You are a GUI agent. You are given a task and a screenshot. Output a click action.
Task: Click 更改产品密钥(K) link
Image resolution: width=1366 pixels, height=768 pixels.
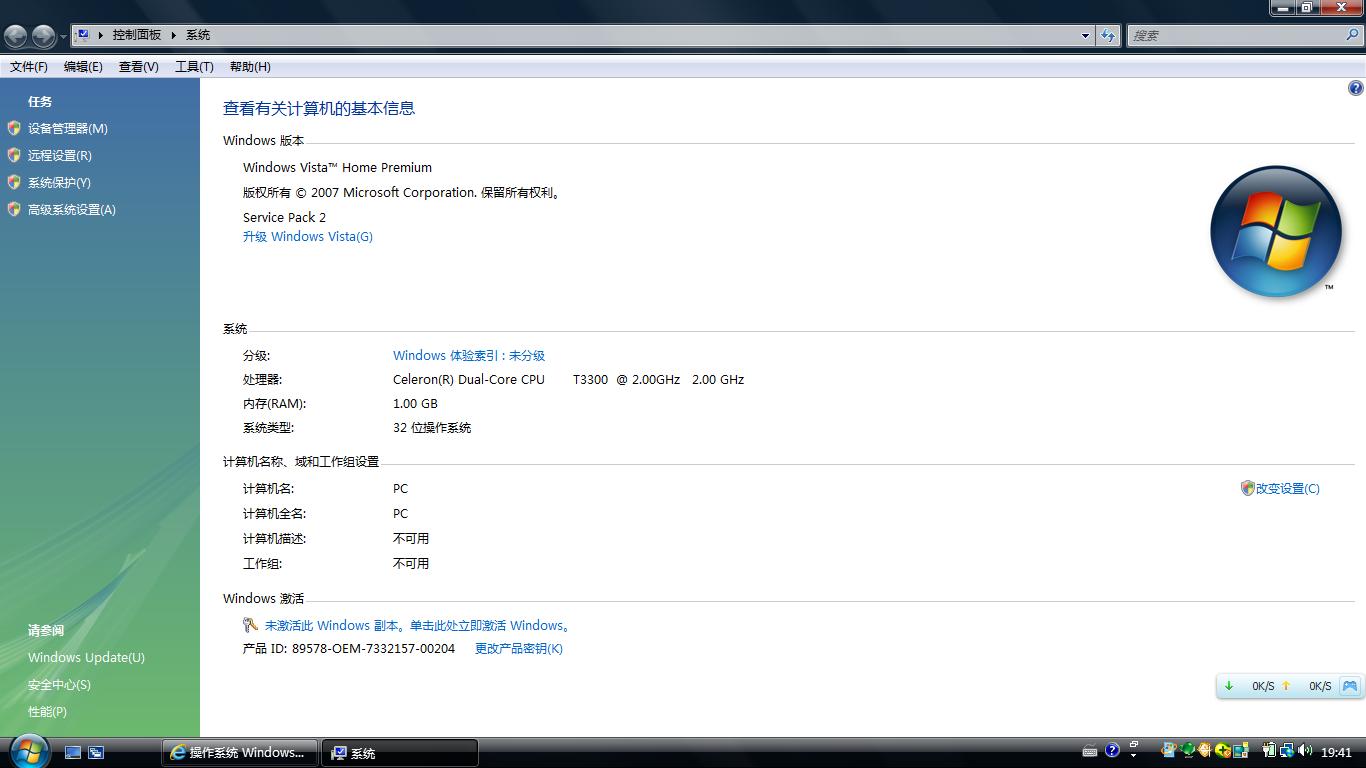(x=519, y=648)
